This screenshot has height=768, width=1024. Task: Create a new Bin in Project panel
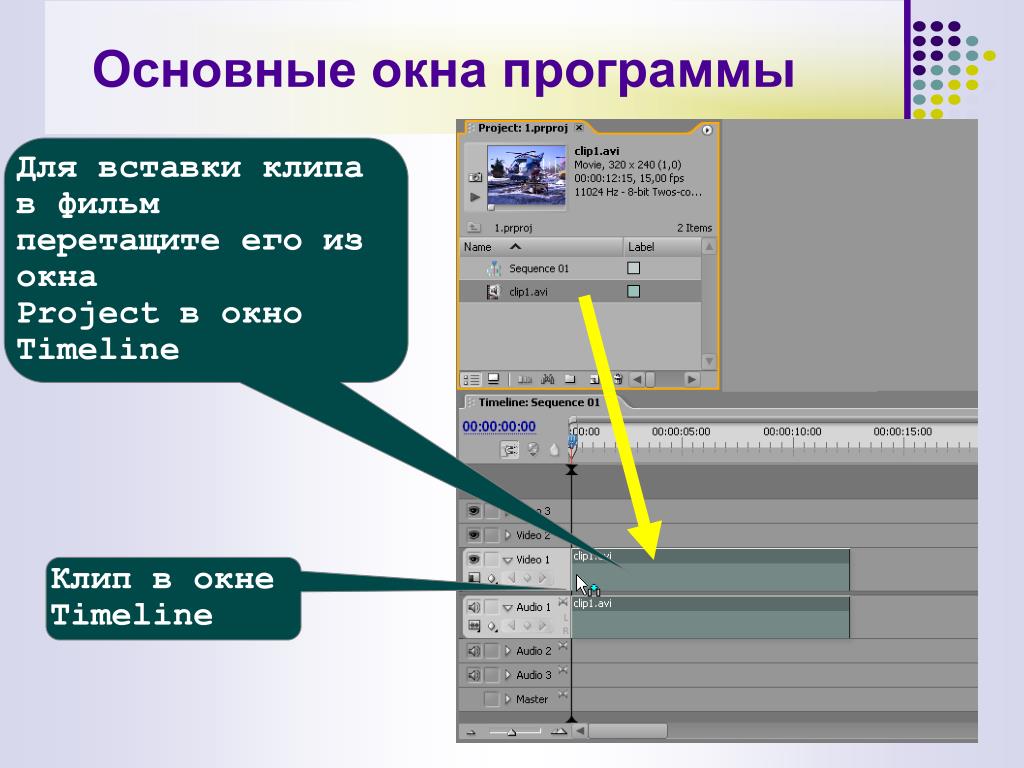pos(570,379)
